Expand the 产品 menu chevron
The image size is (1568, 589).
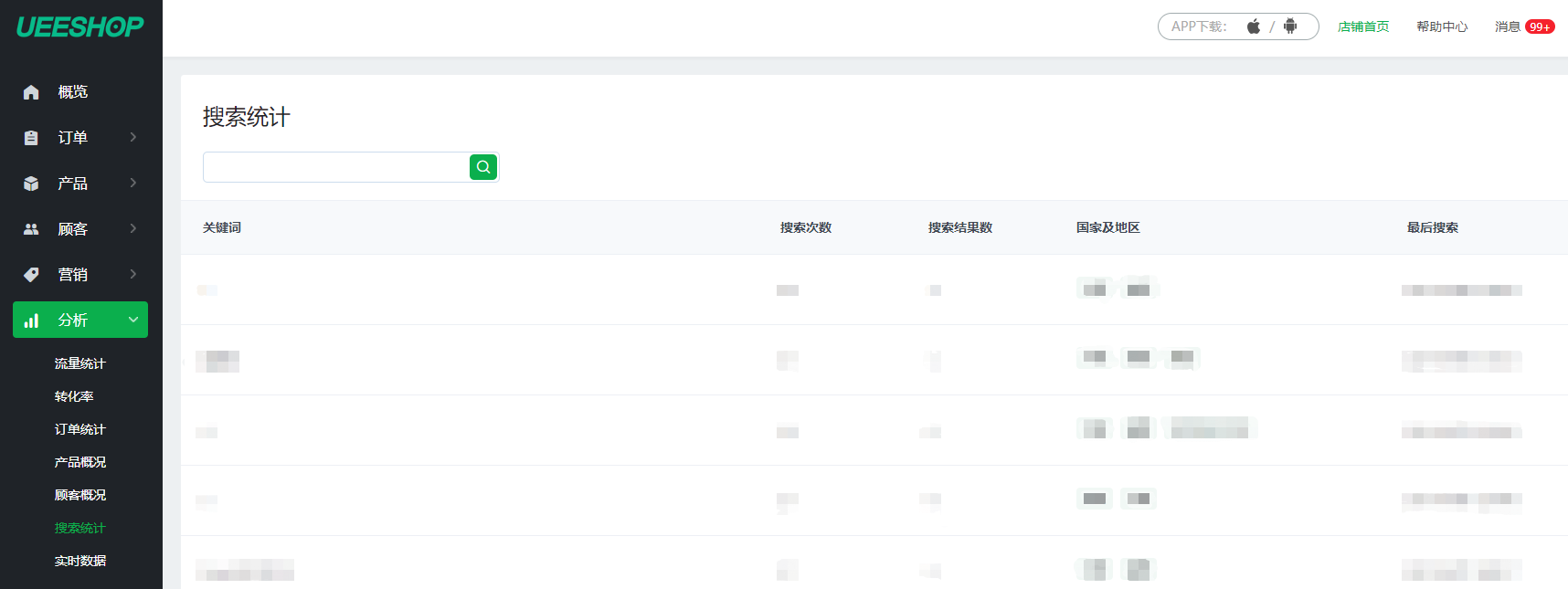coord(133,183)
